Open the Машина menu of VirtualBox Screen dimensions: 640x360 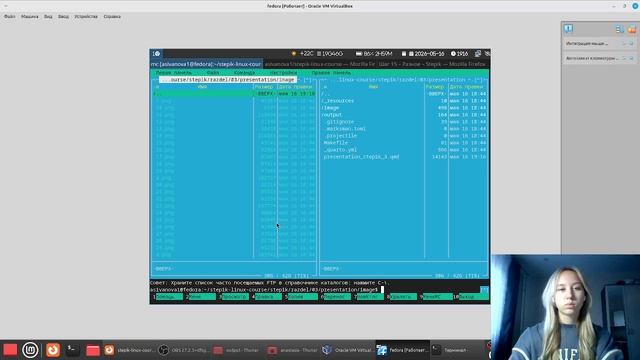pyautogui.click(x=30, y=17)
